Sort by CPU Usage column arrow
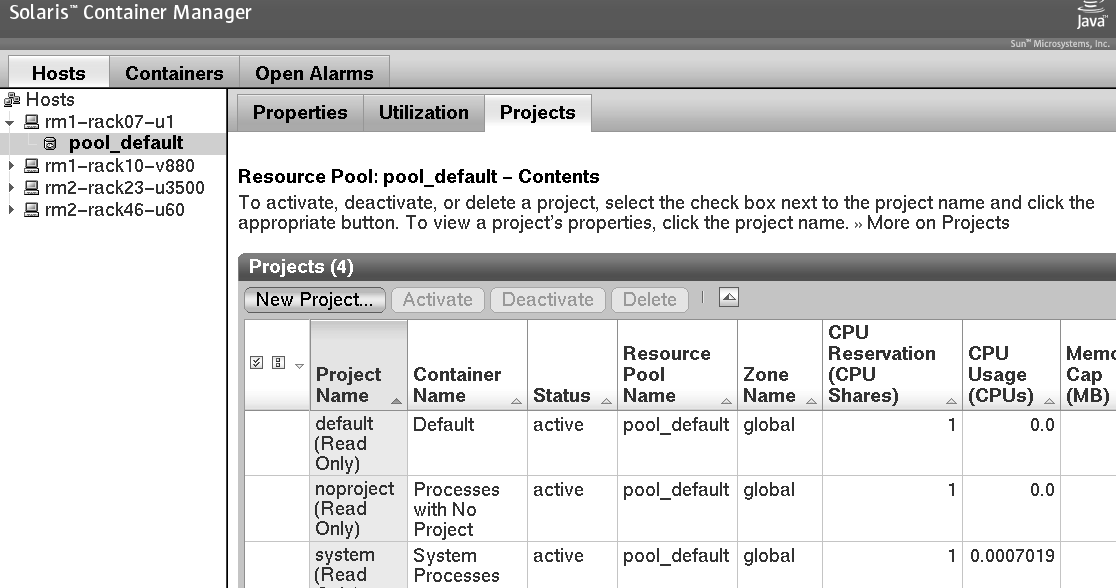 click(1049, 401)
